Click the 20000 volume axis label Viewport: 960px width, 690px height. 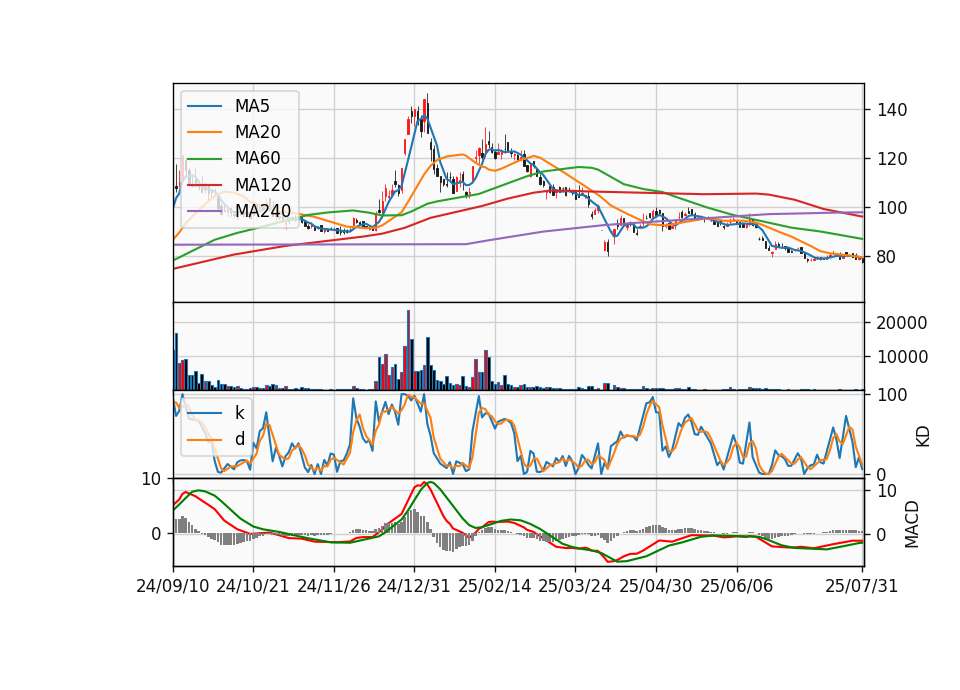pos(901,323)
